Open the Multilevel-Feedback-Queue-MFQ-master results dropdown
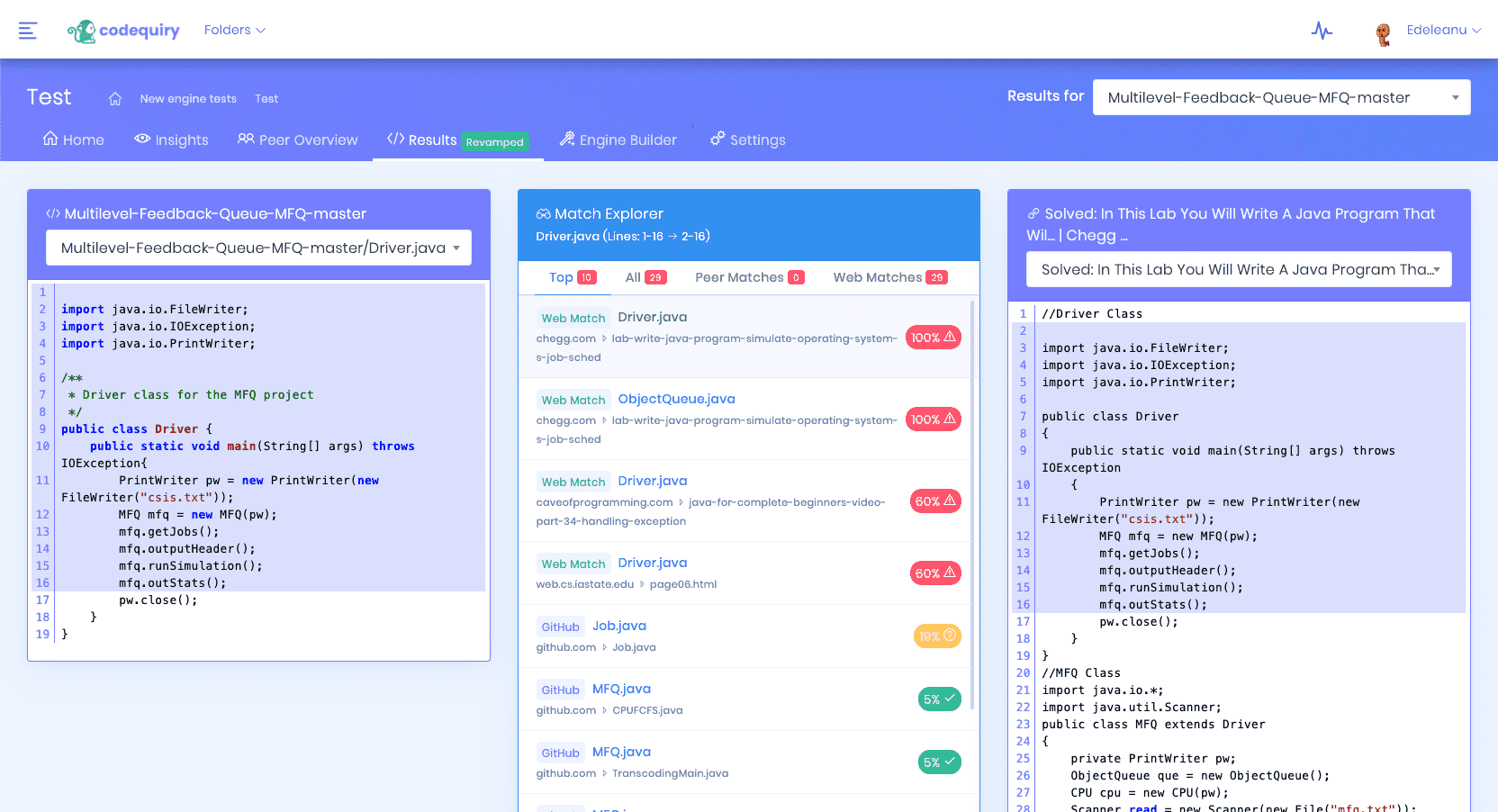This screenshot has width=1498, height=812. pyautogui.click(x=1281, y=97)
